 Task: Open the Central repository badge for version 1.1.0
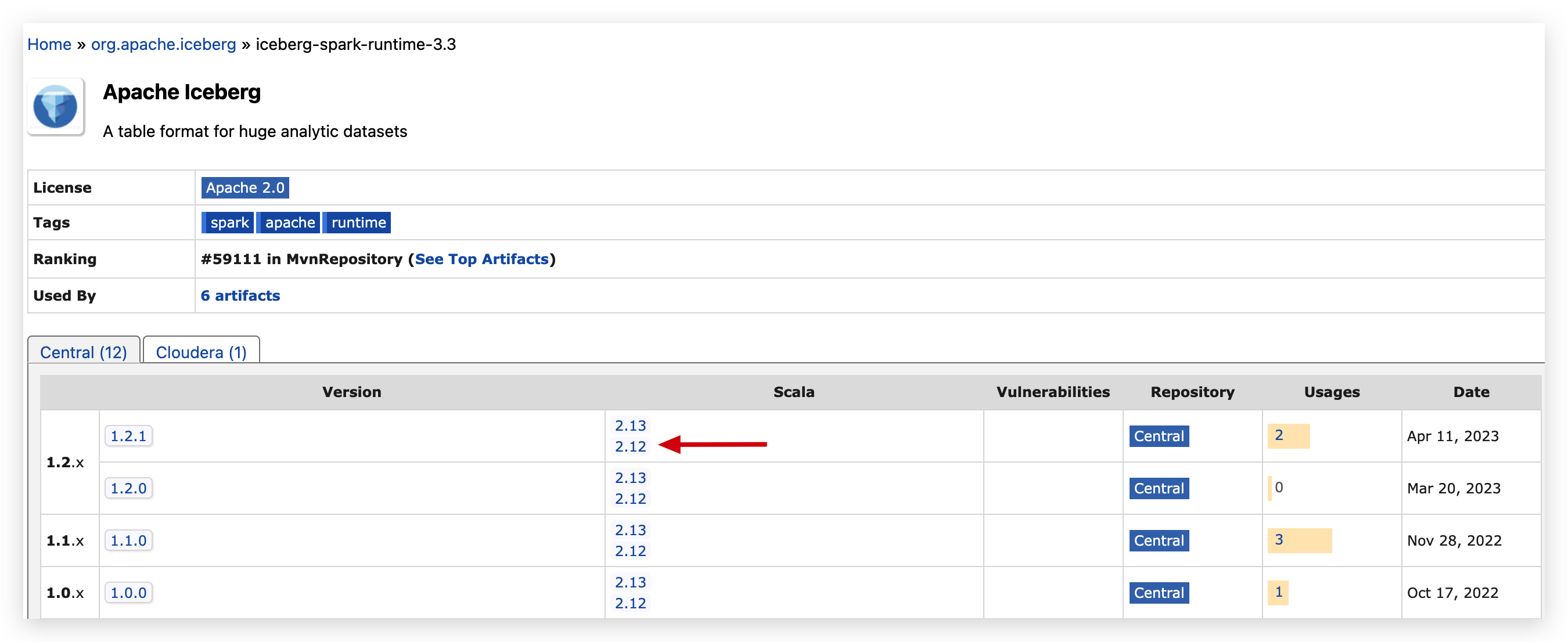coord(1159,540)
